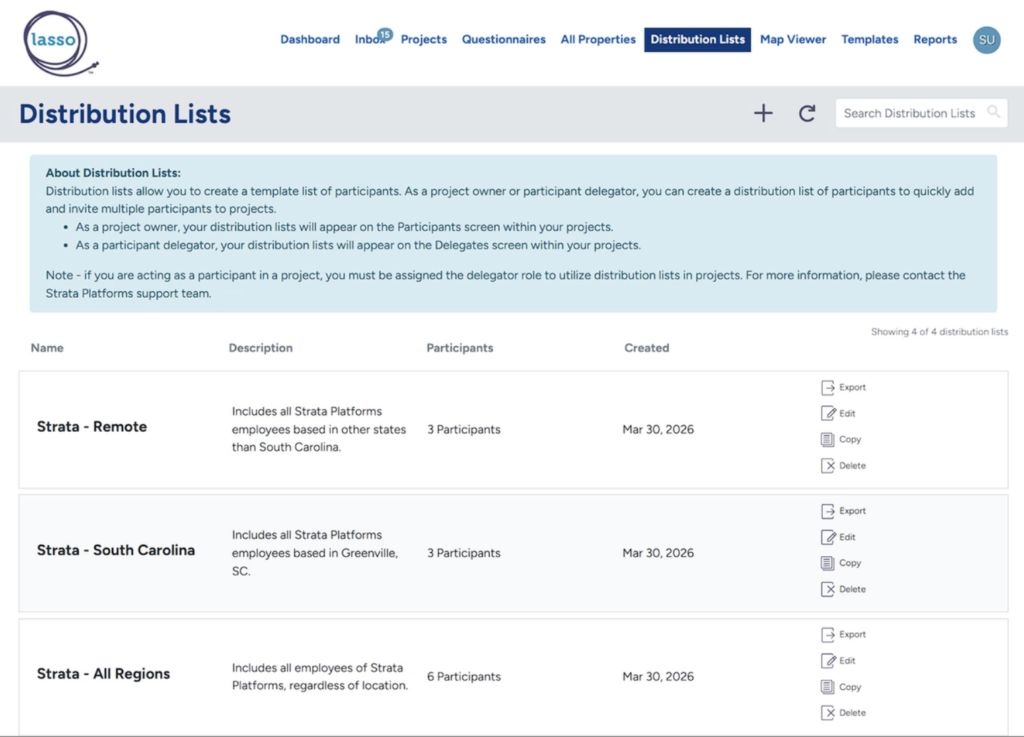
Task: Click the Description column header
Action: (x=261, y=348)
